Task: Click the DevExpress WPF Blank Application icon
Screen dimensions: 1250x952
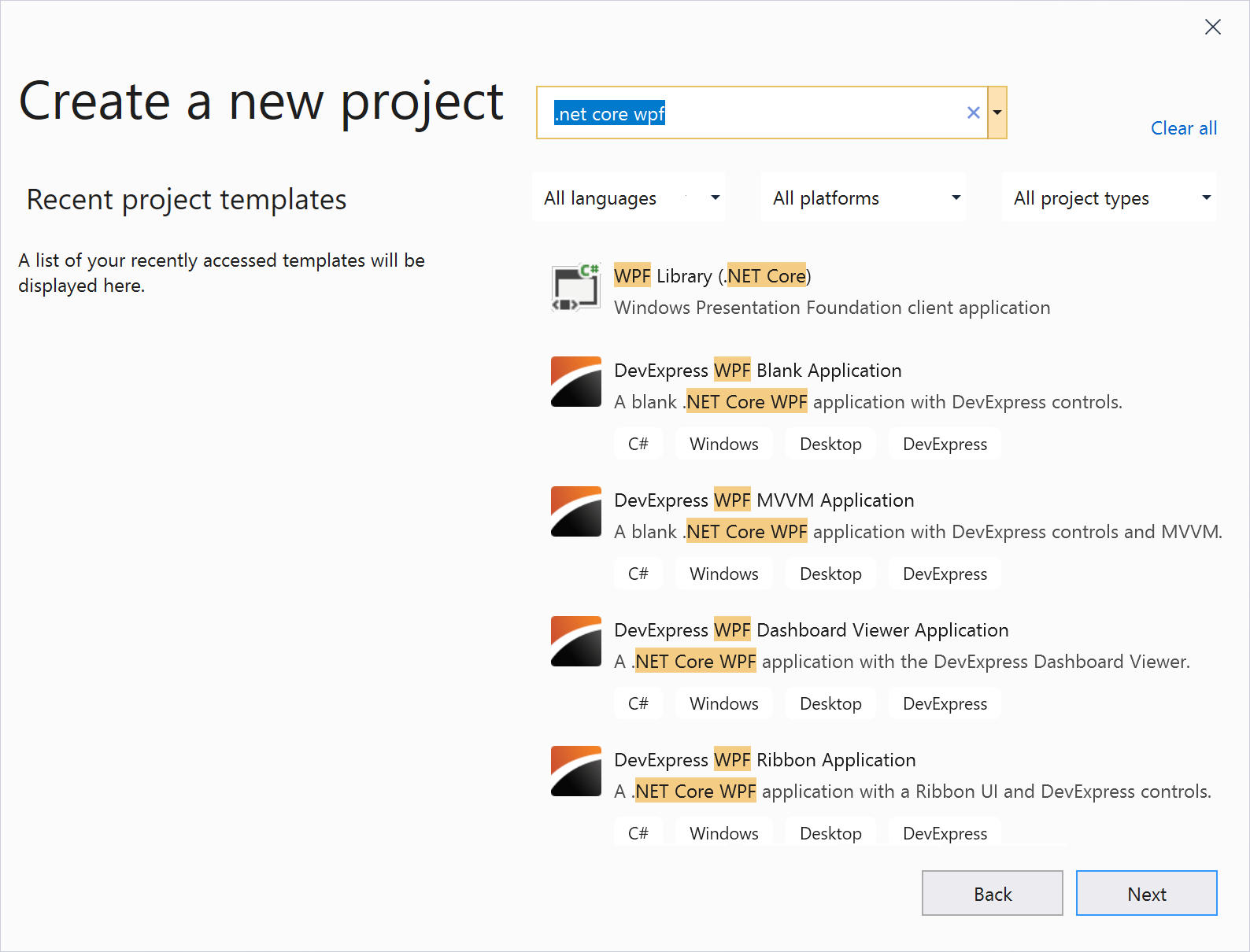Action: click(575, 382)
